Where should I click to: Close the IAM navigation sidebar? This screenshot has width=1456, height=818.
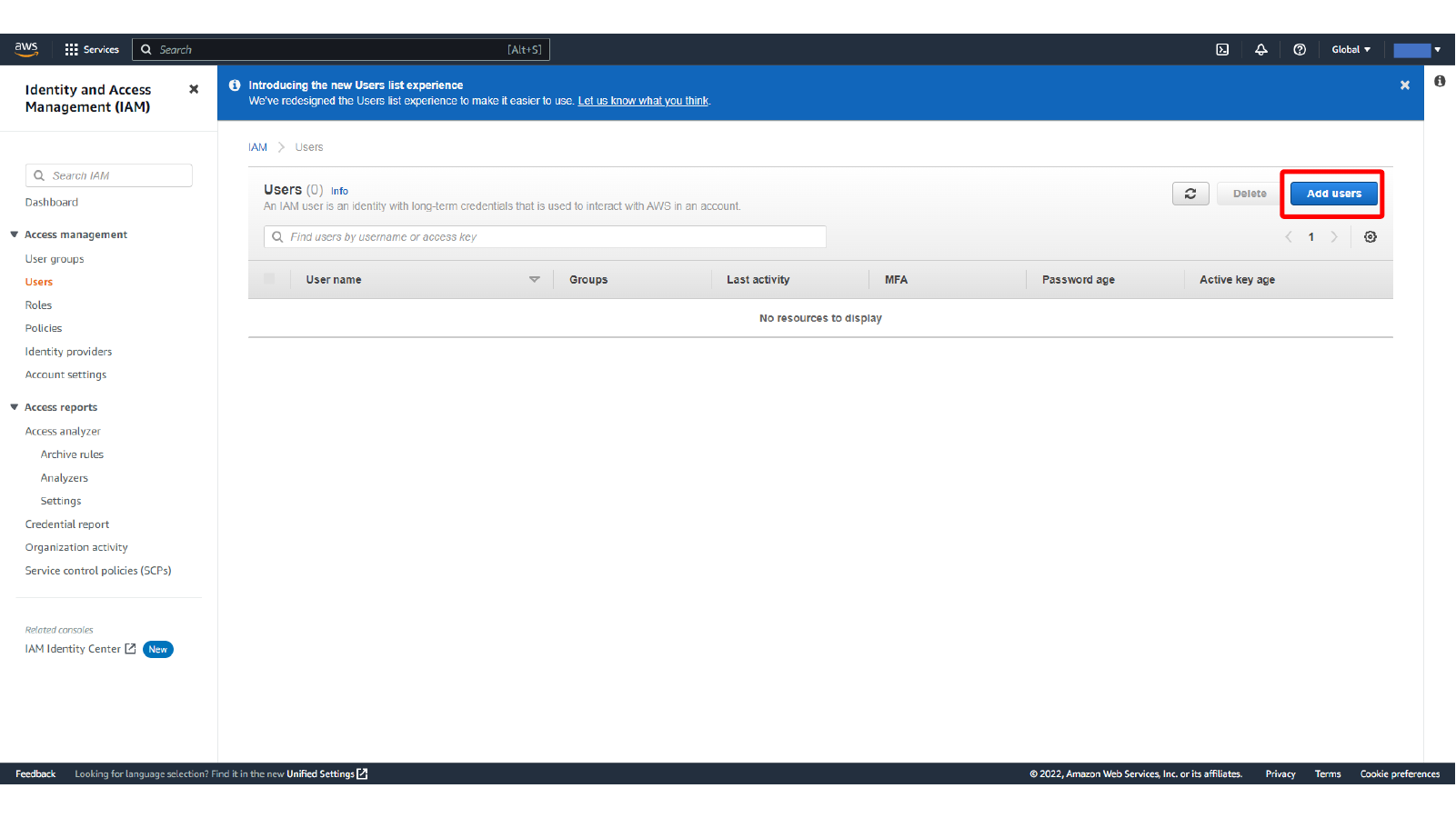coord(194,89)
